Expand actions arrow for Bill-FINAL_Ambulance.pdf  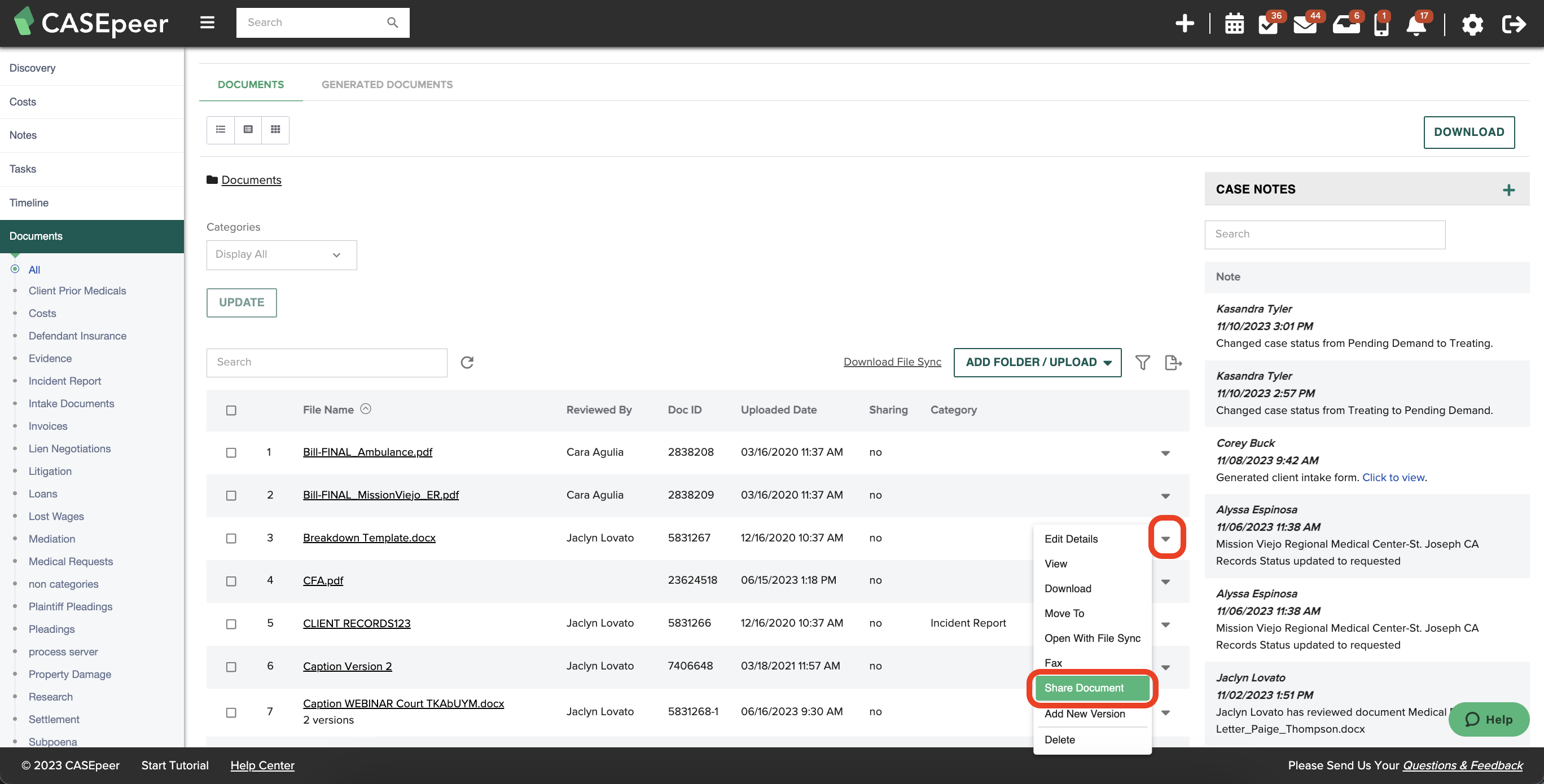click(x=1165, y=453)
